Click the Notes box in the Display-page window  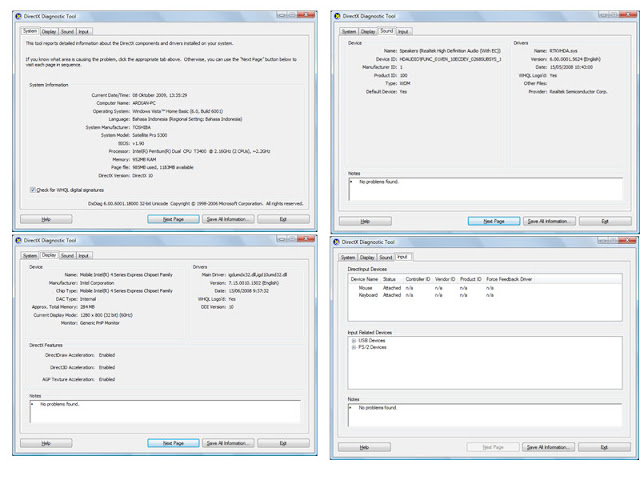point(165,411)
